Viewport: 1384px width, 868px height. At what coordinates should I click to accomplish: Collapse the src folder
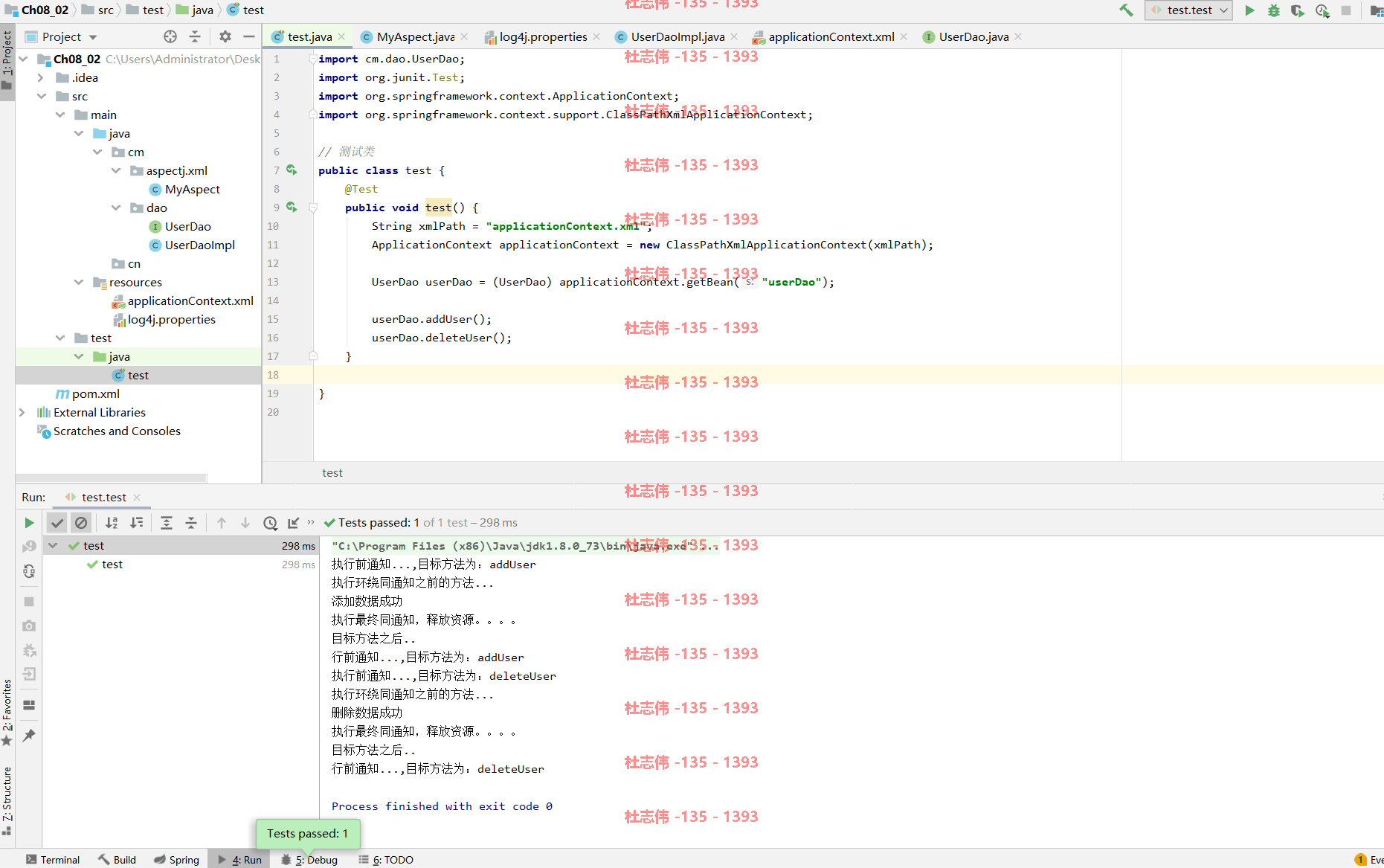click(41, 96)
